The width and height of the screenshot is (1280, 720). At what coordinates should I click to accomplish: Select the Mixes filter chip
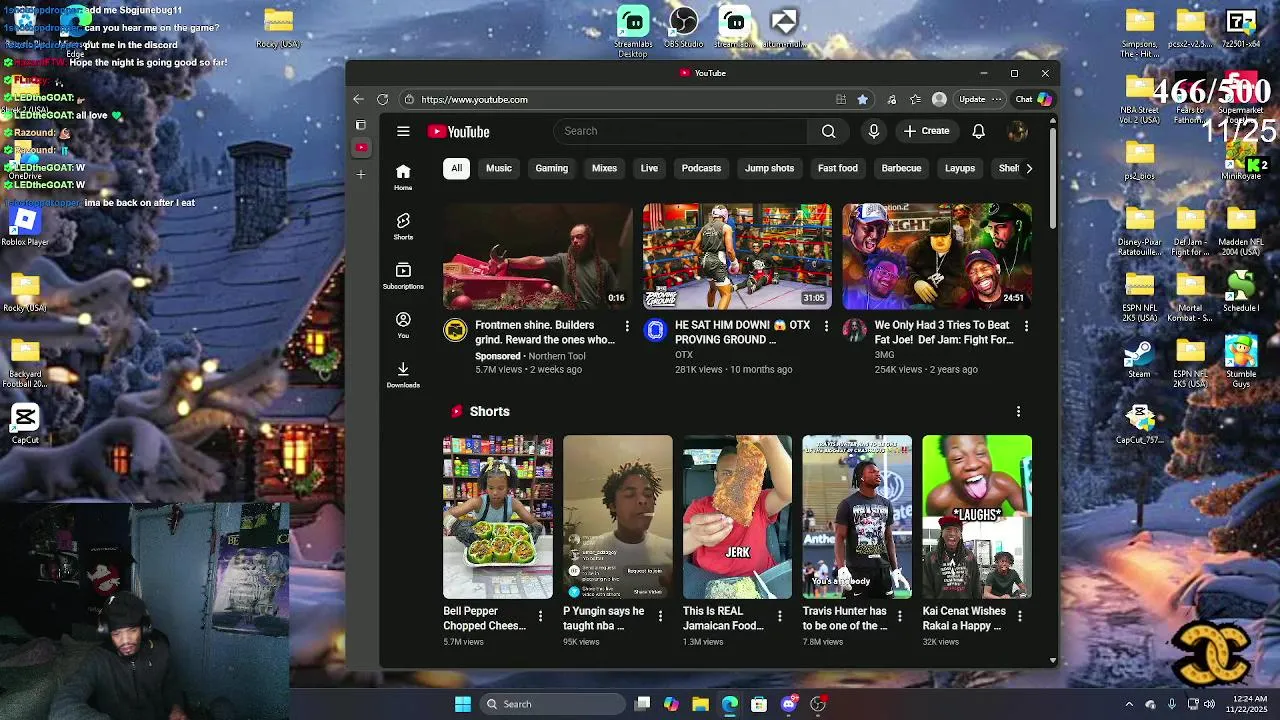tap(604, 168)
